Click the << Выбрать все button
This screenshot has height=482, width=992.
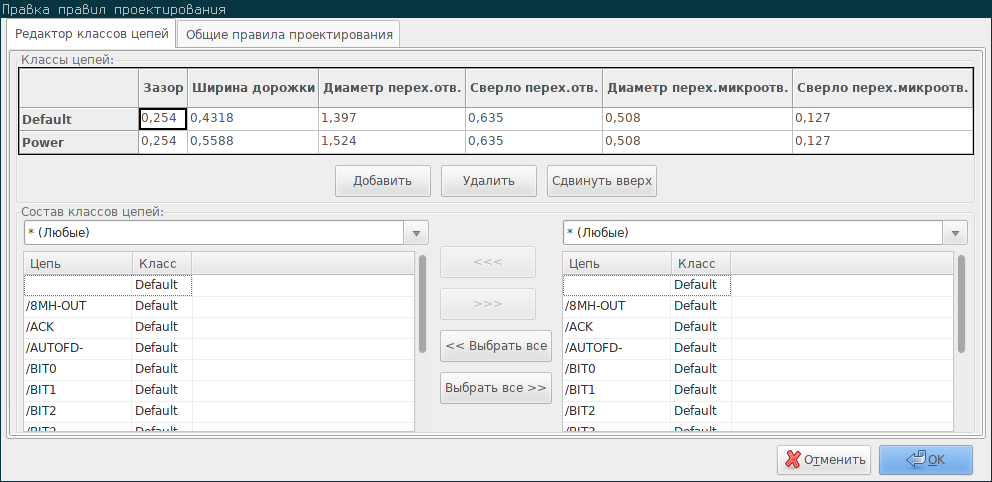(x=496, y=346)
